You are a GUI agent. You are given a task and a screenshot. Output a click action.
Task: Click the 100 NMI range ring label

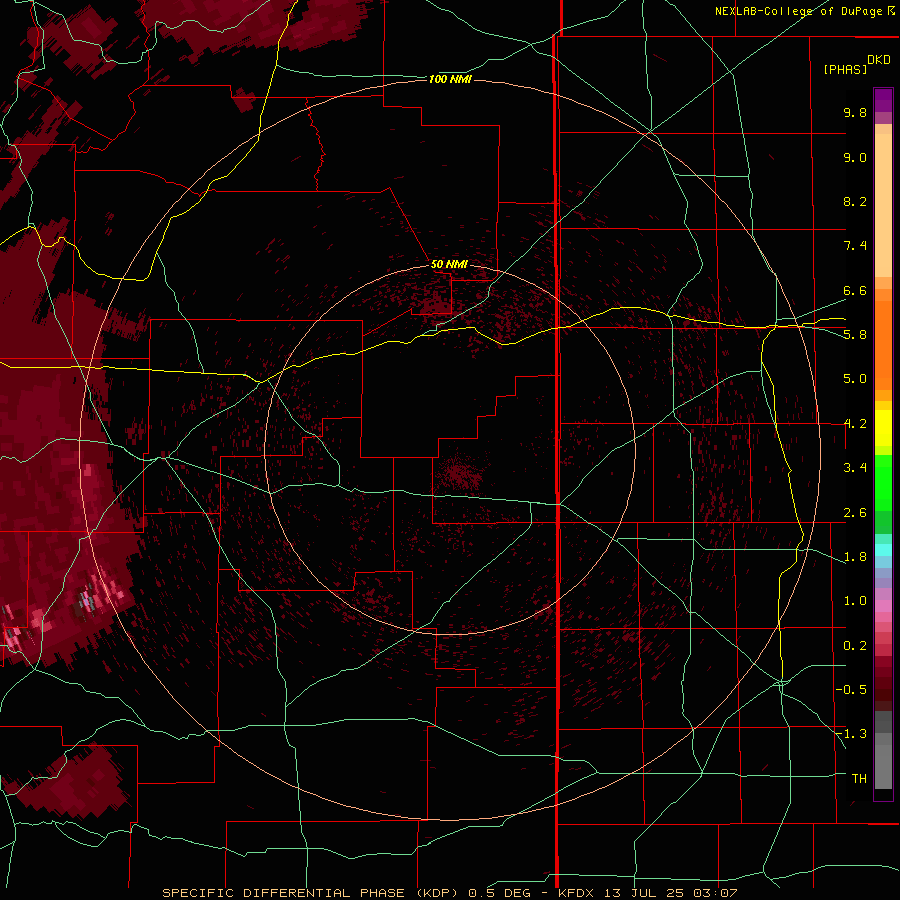(450, 79)
